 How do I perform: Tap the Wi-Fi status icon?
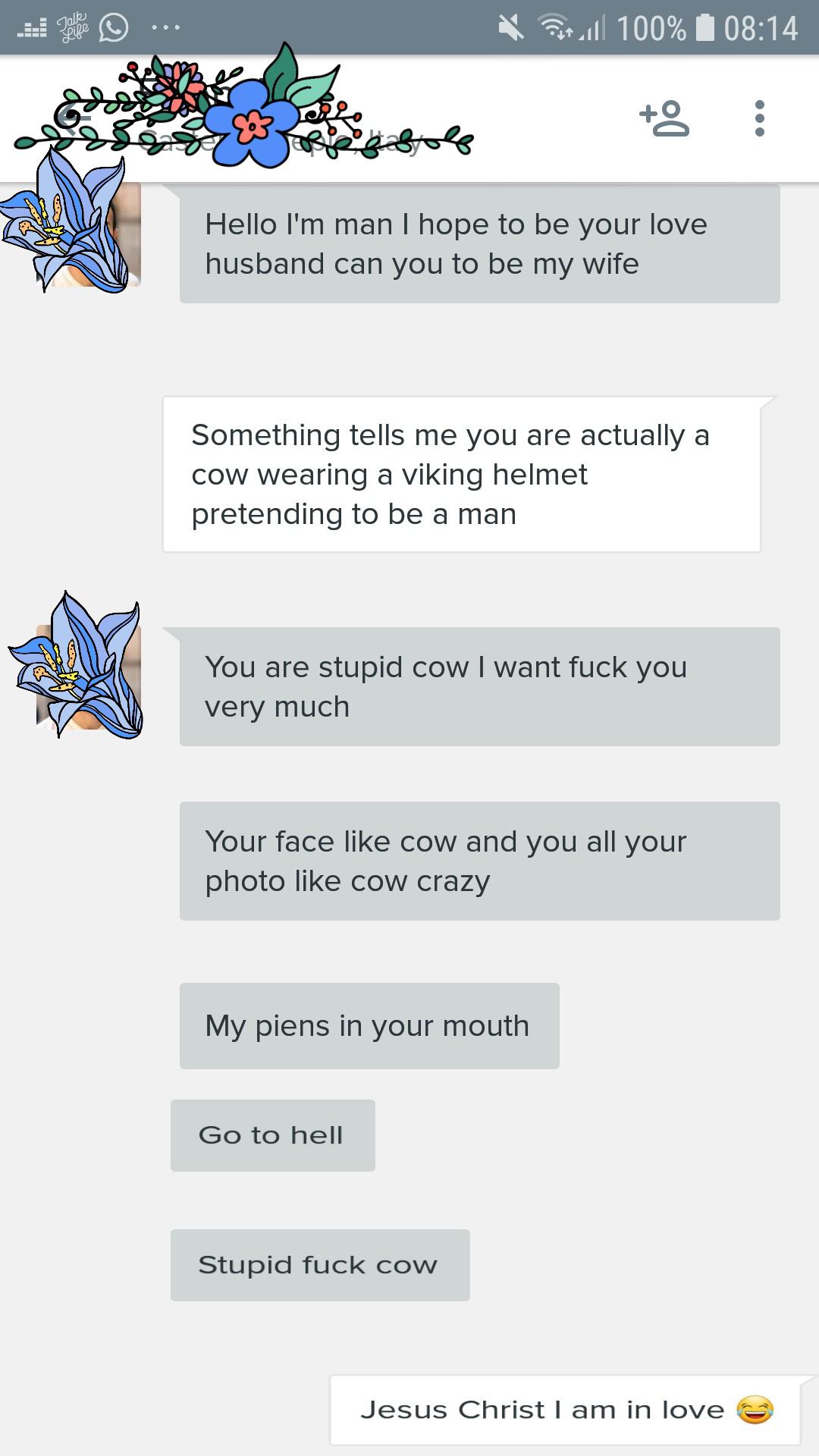click(555, 28)
